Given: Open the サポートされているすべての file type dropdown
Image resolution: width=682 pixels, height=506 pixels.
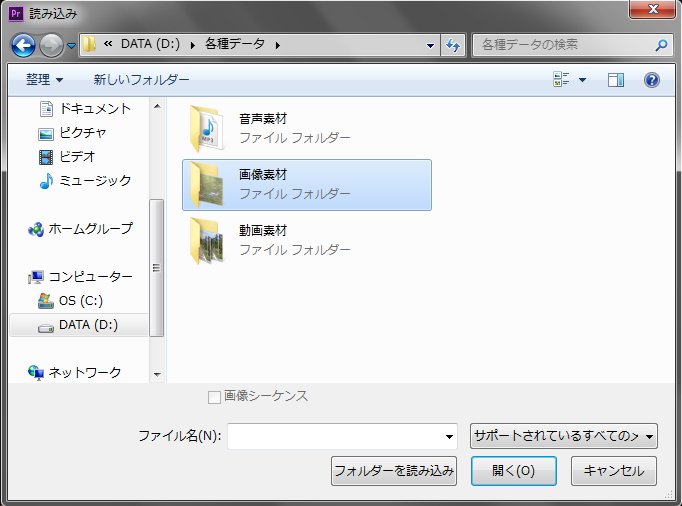Looking at the screenshot, I should pyautogui.click(x=564, y=436).
